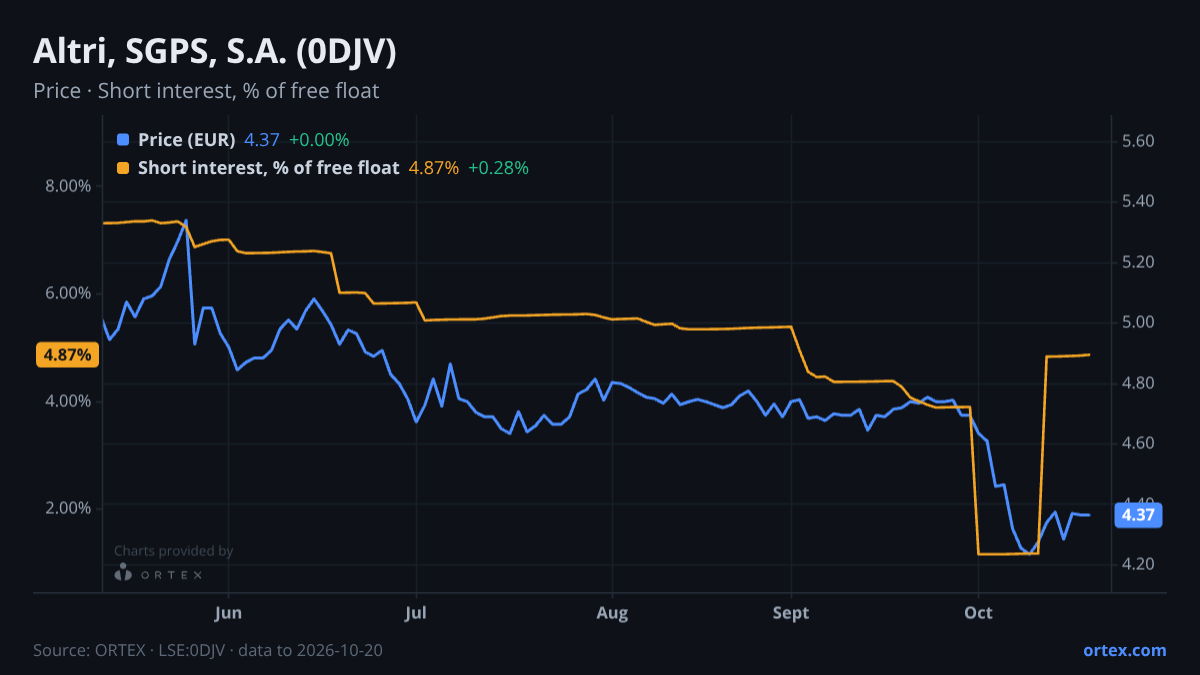Image resolution: width=1200 pixels, height=675 pixels.
Task: Click the 4.60 right axis label
Action: 1139,443
